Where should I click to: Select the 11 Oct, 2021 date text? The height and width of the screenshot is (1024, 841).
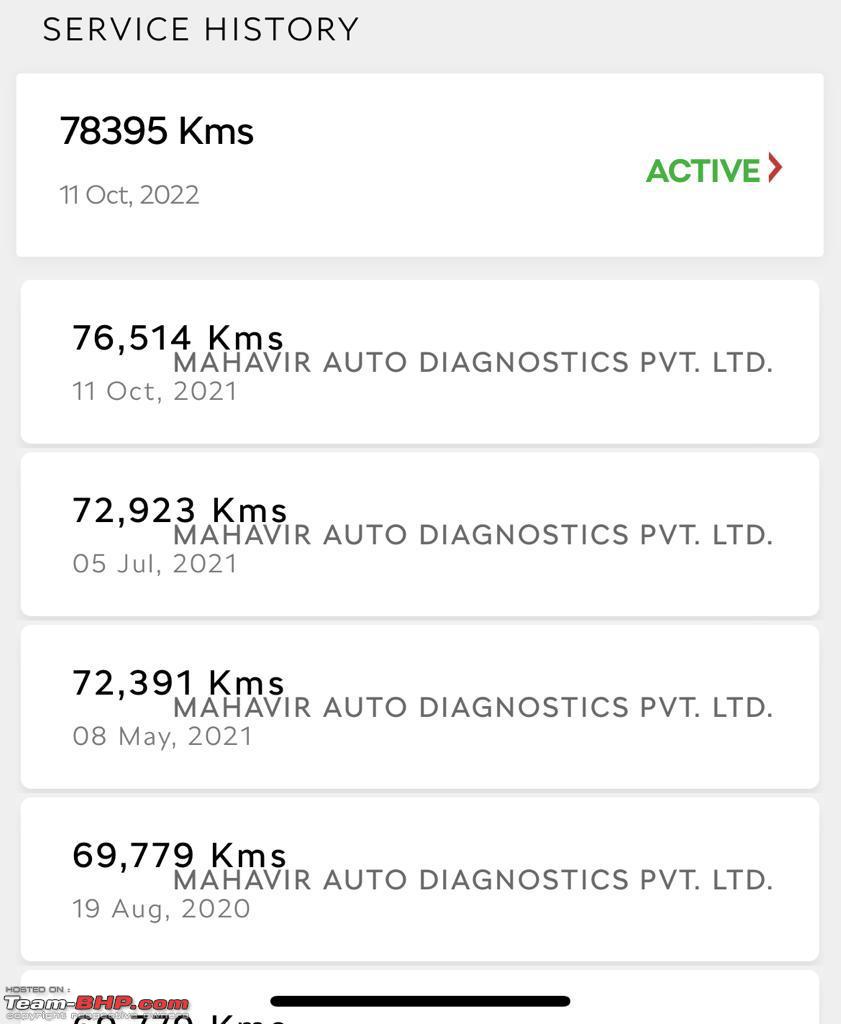pyautogui.click(x=155, y=391)
